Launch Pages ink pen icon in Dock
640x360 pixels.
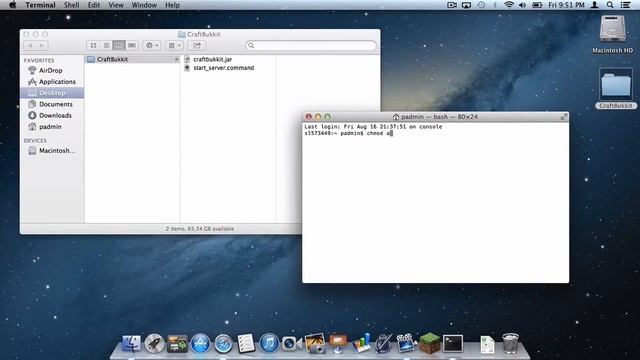pos(383,343)
